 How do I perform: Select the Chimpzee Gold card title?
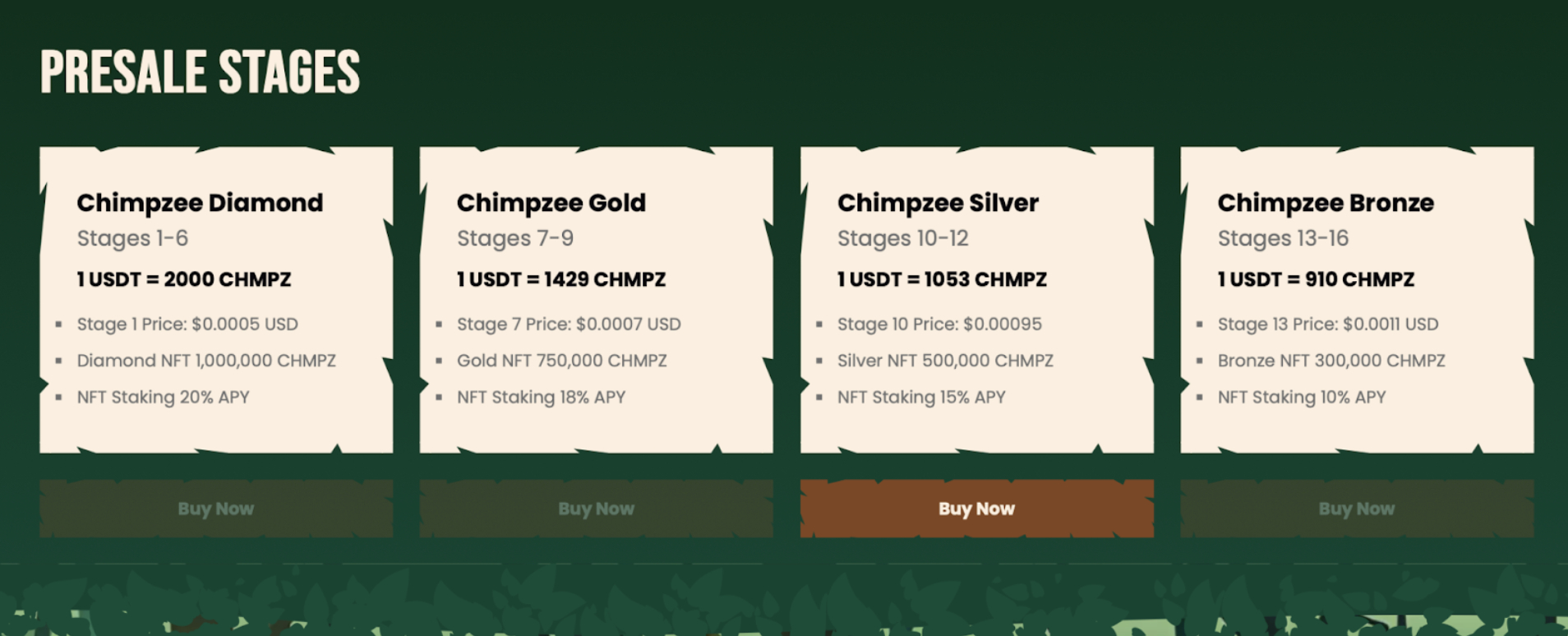pos(551,203)
